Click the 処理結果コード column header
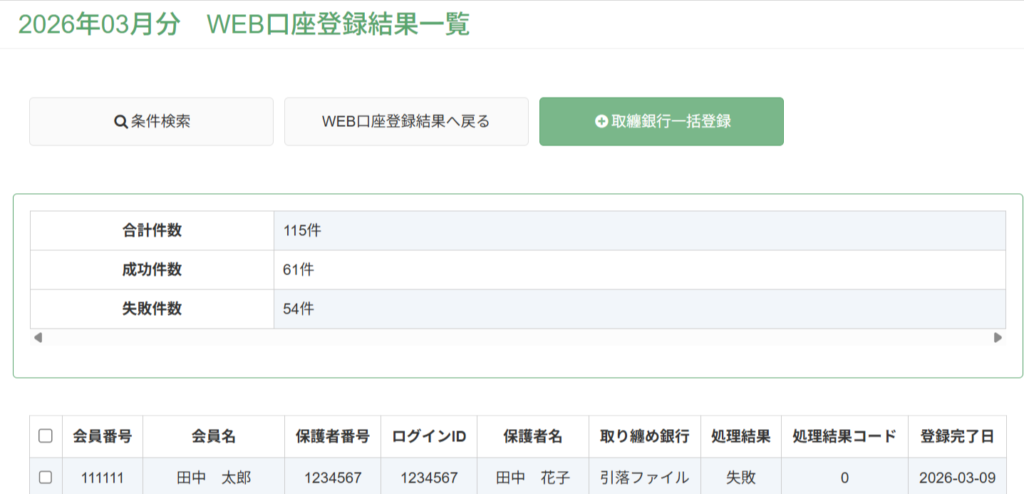The width and height of the screenshot is (1024, 494). (844, 436)
